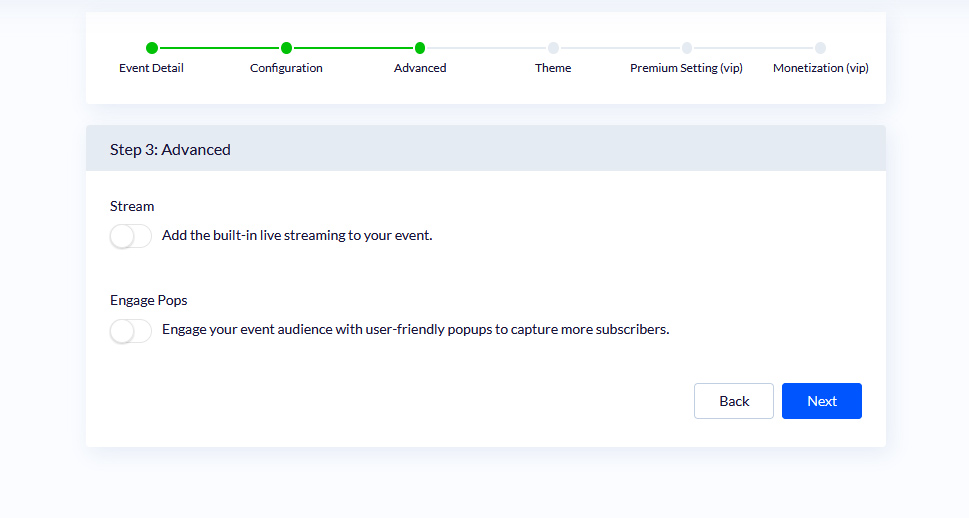
Task: Select the Advanced step dot
Action: tap(420, 48)
